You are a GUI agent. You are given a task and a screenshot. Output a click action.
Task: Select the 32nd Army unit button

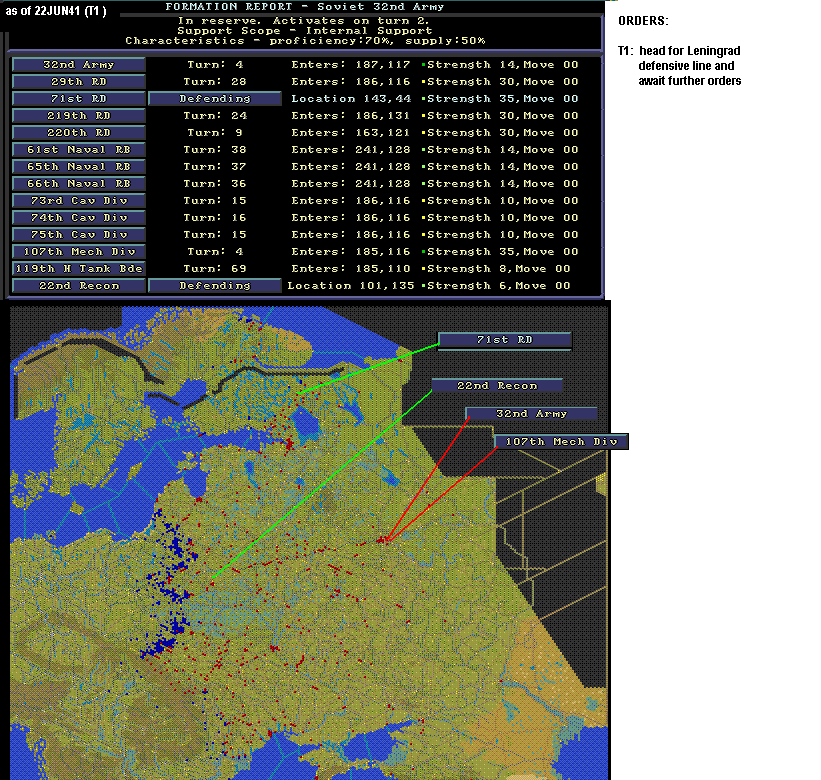[x=79, y=65]
